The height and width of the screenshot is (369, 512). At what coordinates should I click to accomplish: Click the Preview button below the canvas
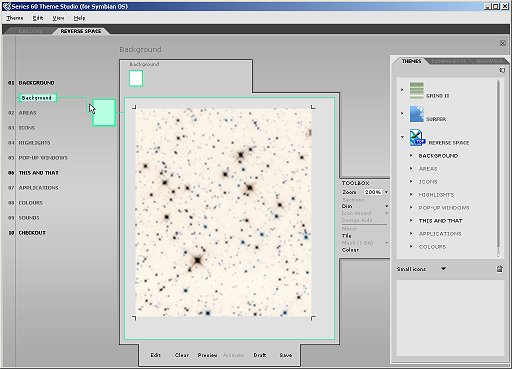[x=207, y=355]
